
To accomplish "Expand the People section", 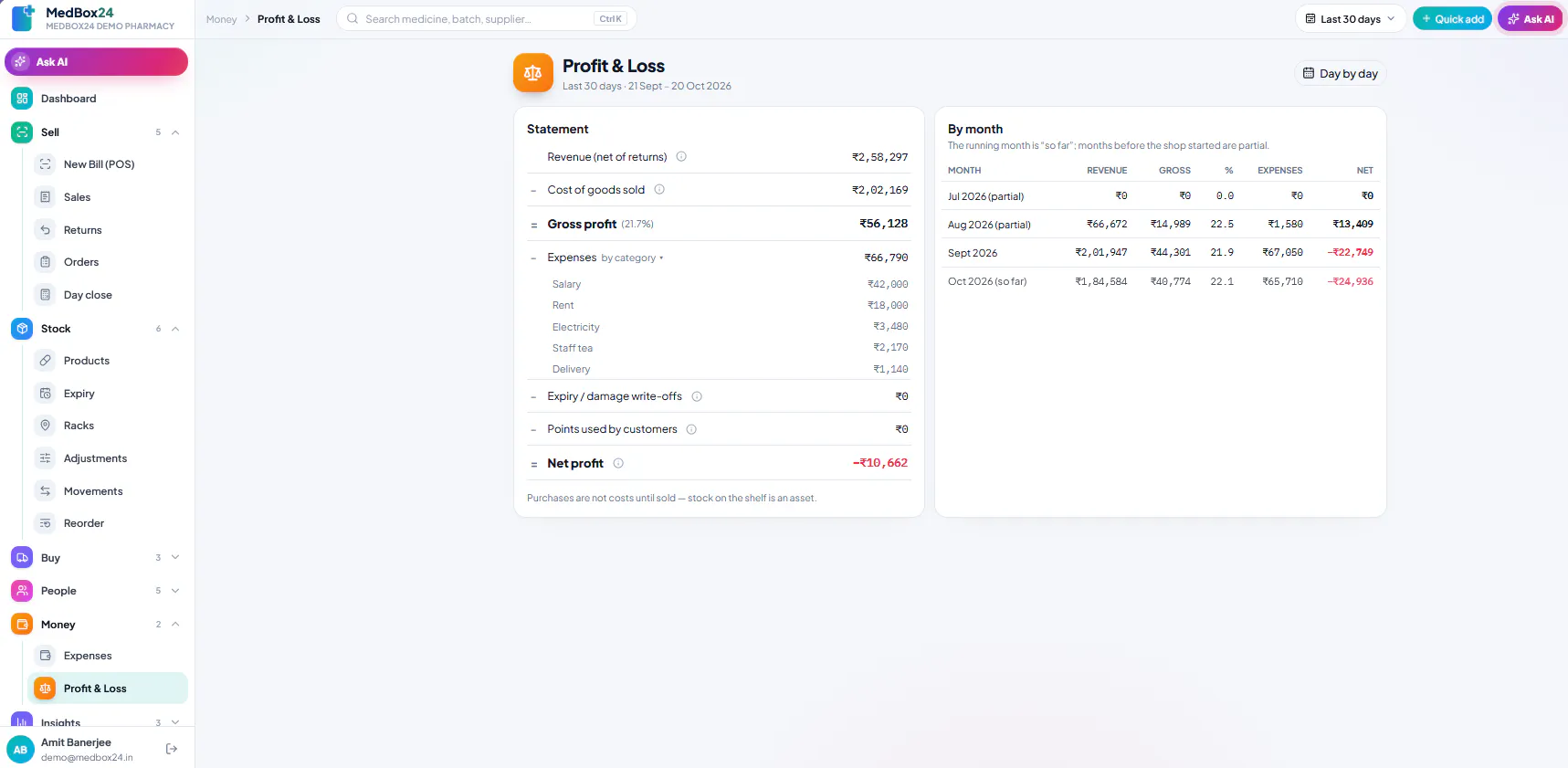I will point(175,591).
